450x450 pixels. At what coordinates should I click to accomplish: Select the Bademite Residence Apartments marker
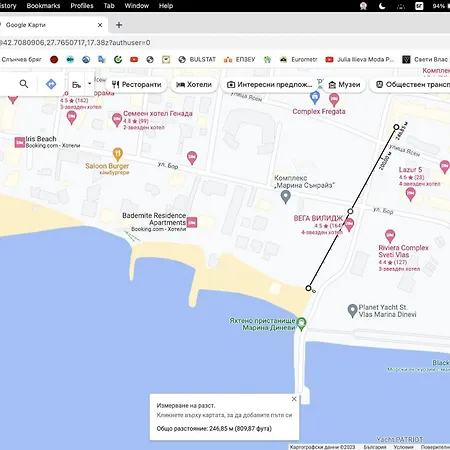pyautogui.click(x=192, y=222)
